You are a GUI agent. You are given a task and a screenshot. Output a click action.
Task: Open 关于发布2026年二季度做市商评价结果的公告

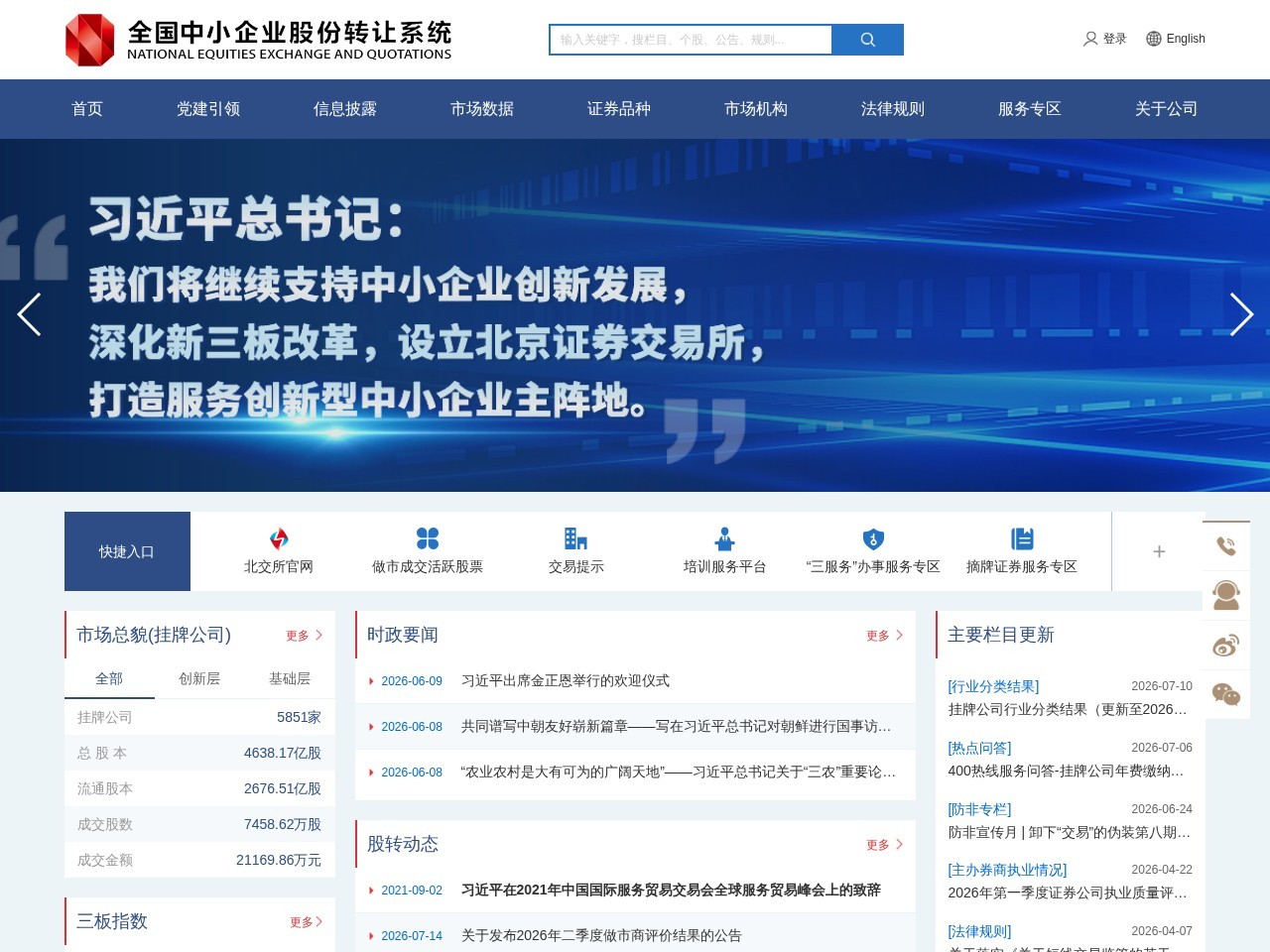tap(601, 935)
